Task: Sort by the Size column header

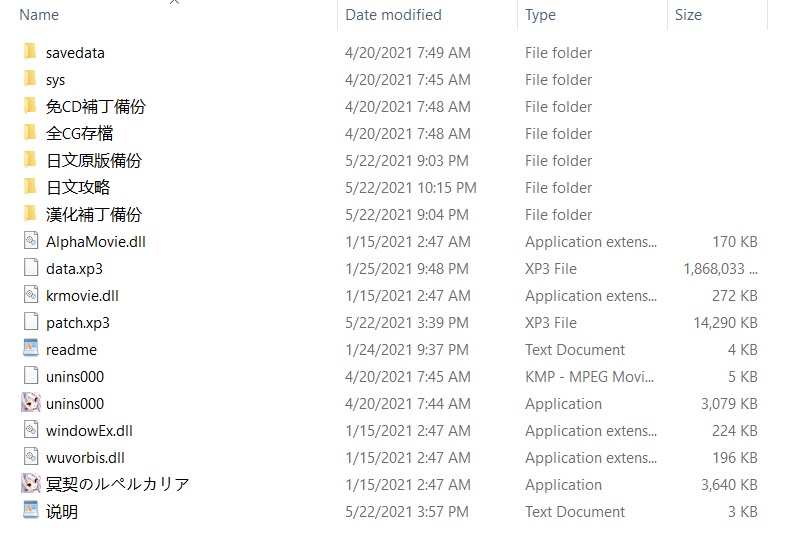Action: pyautogui.click(x=688, y=15)
